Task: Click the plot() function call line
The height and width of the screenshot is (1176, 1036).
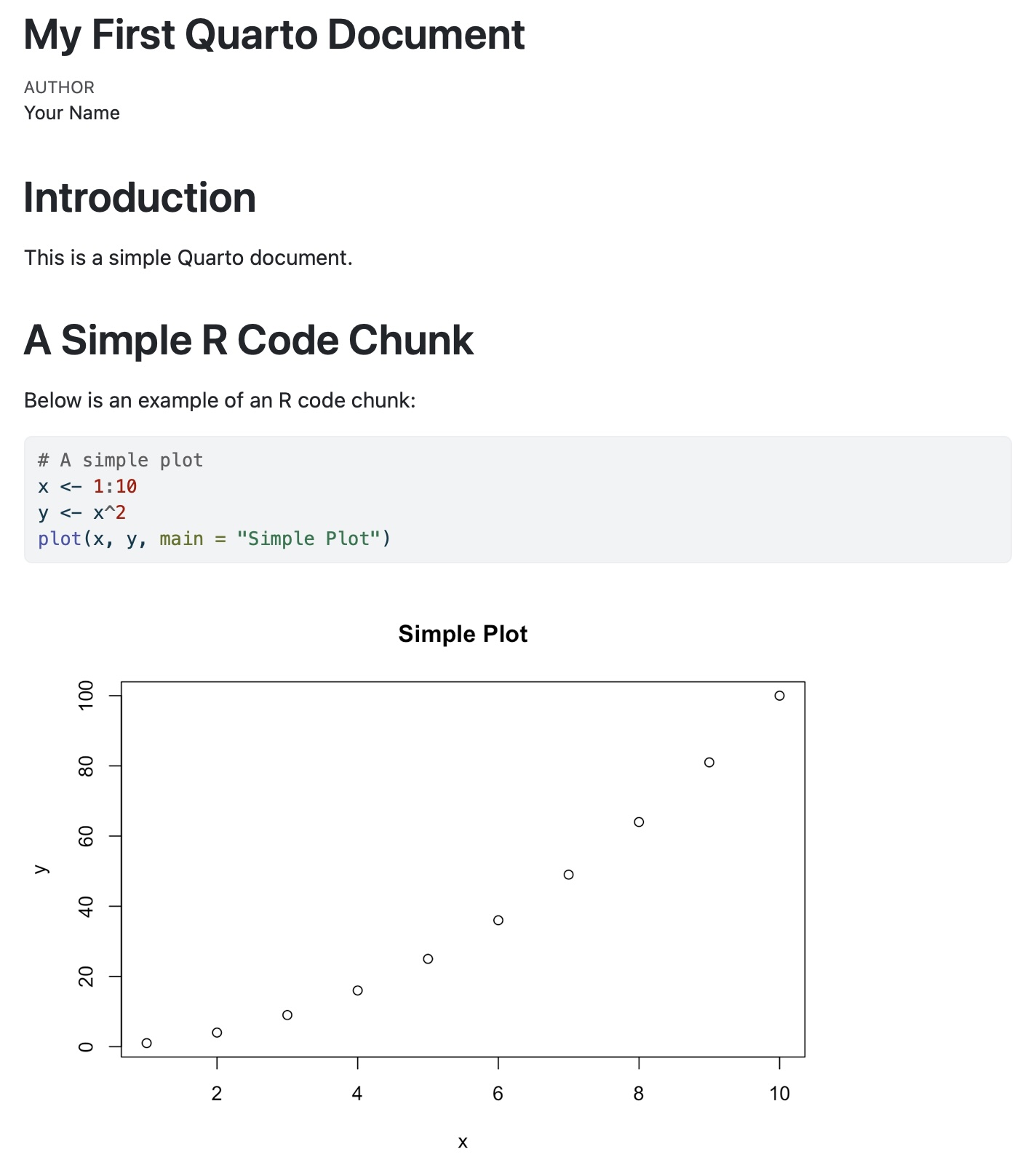Action: point(215,539)
